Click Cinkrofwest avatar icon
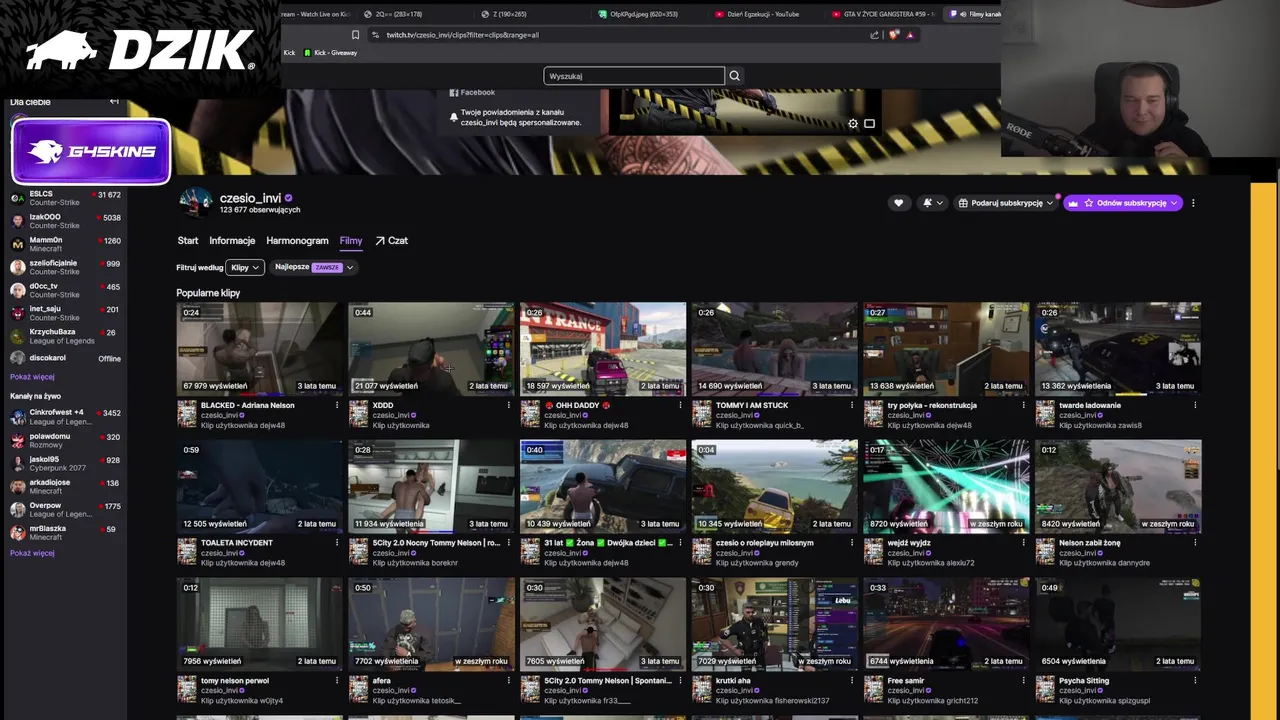Screen dimensions: 1280x720 [x=17, y=416]
